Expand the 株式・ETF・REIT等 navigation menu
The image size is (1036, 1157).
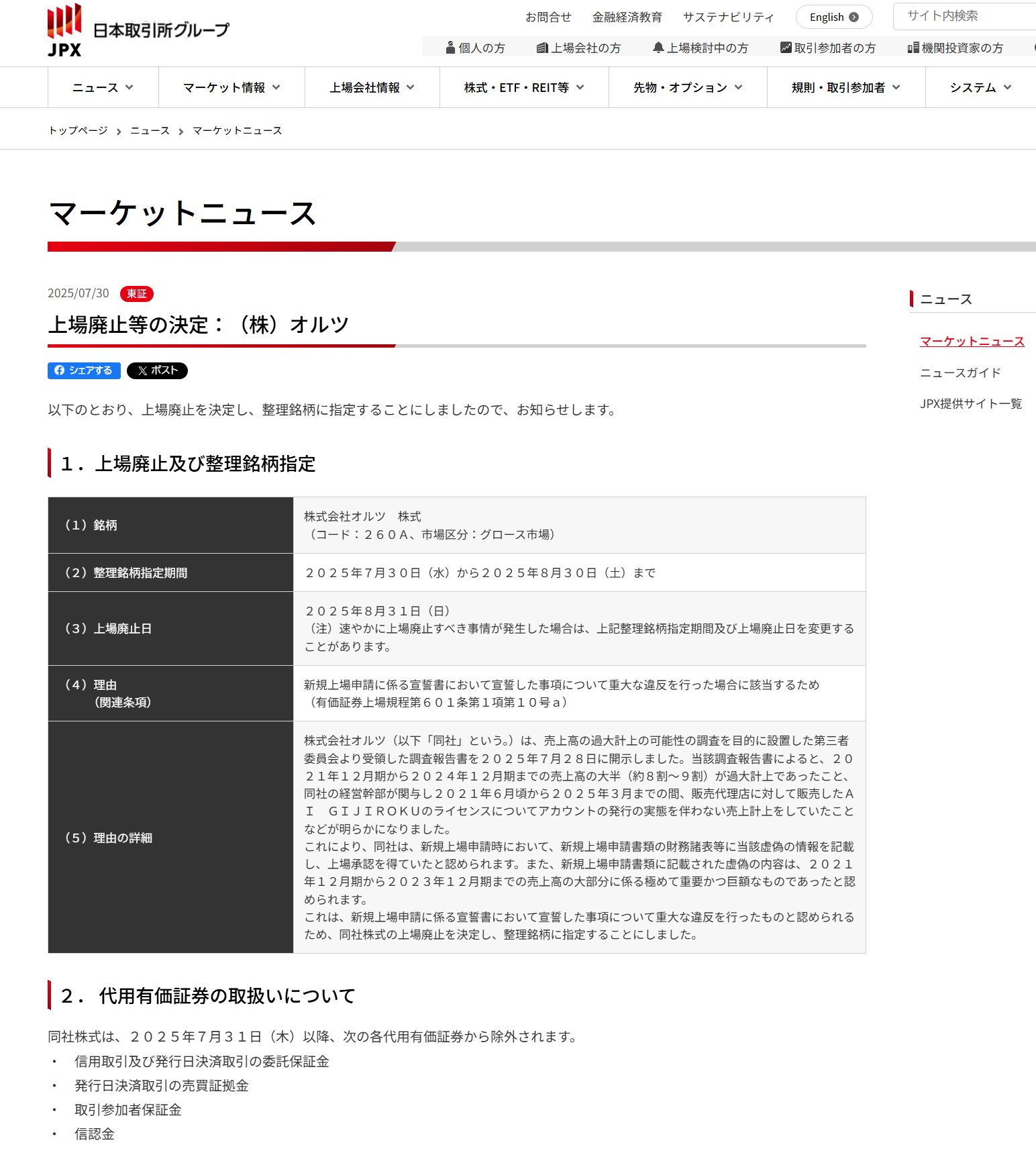(524, 87)
